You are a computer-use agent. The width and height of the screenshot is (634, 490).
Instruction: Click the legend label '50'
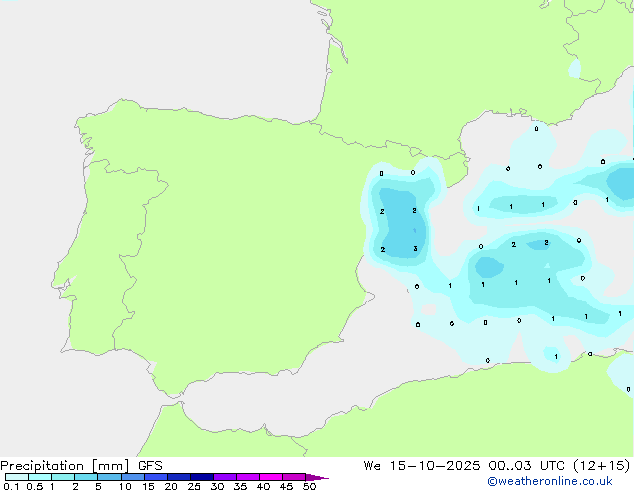coord(309,486)
